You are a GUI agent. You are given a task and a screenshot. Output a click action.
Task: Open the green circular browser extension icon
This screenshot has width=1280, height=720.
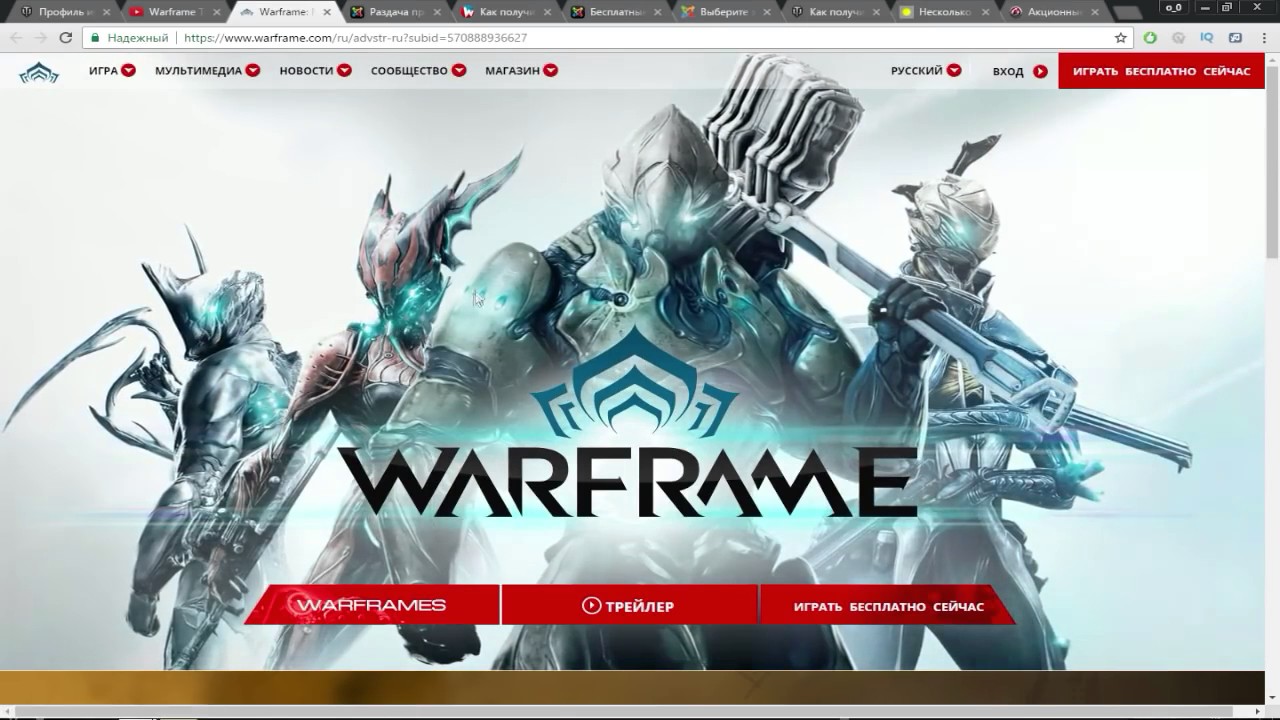(x=1150, y=38)
